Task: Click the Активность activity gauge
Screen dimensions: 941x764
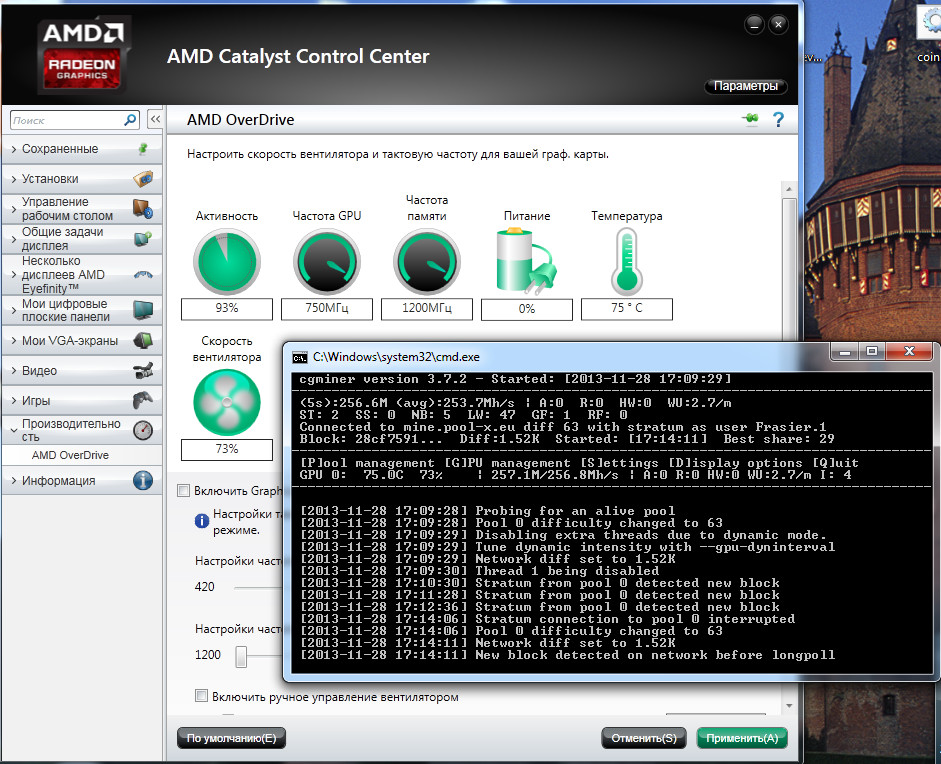Action: click(227, 262)
